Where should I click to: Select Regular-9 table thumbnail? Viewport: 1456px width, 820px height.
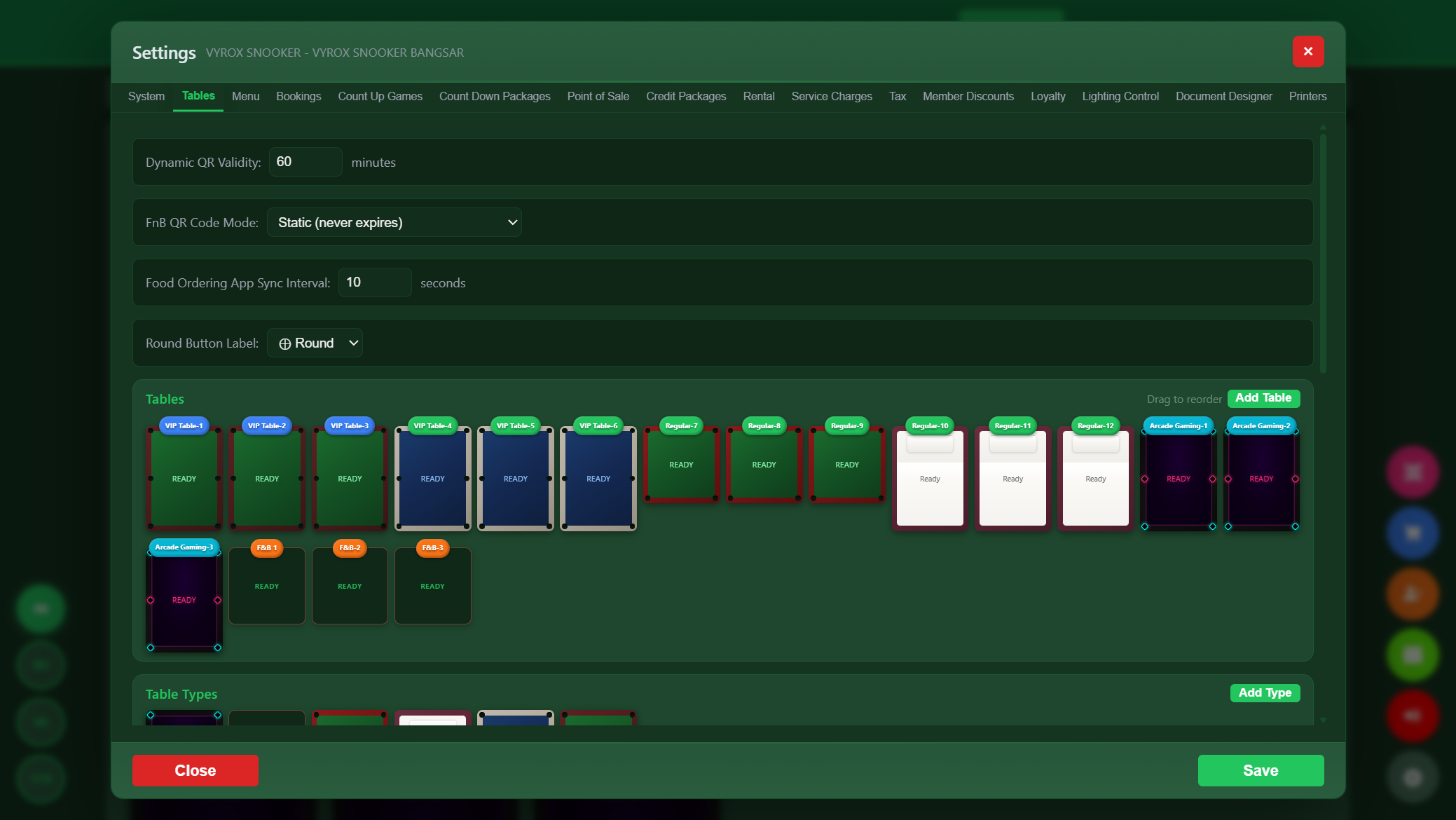click(847, 460)
